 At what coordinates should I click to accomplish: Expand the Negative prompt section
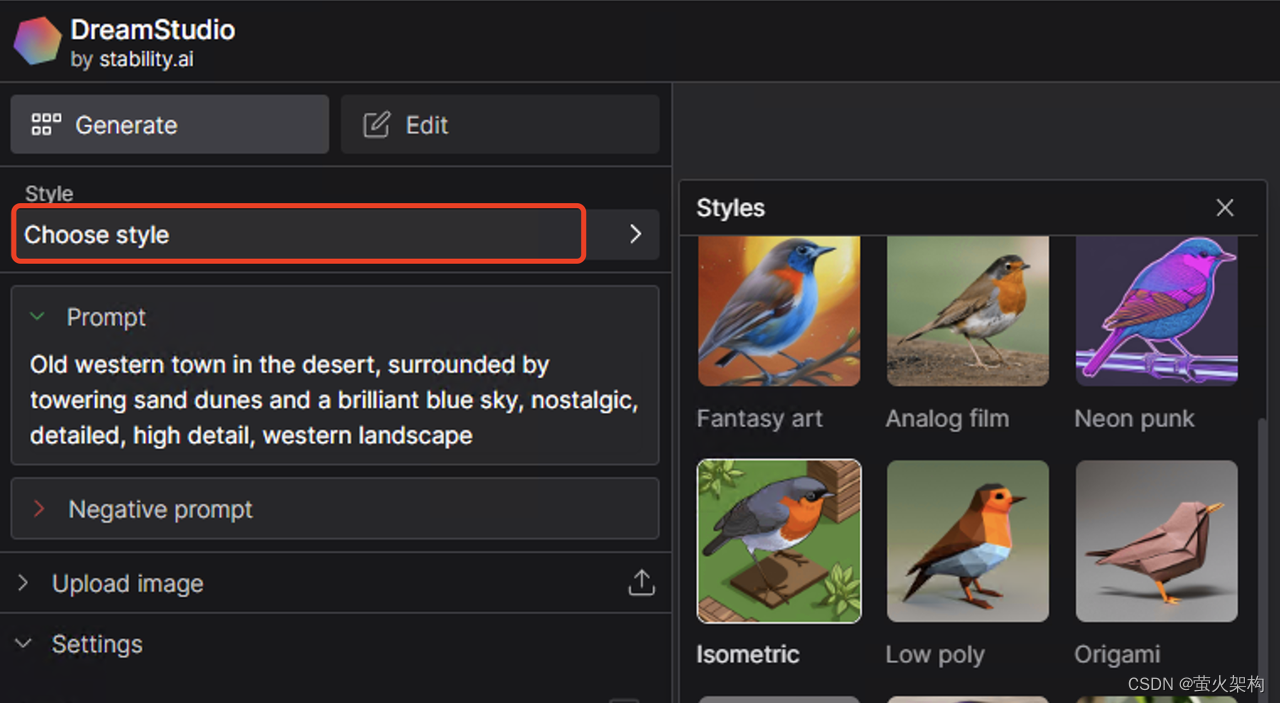335,509
